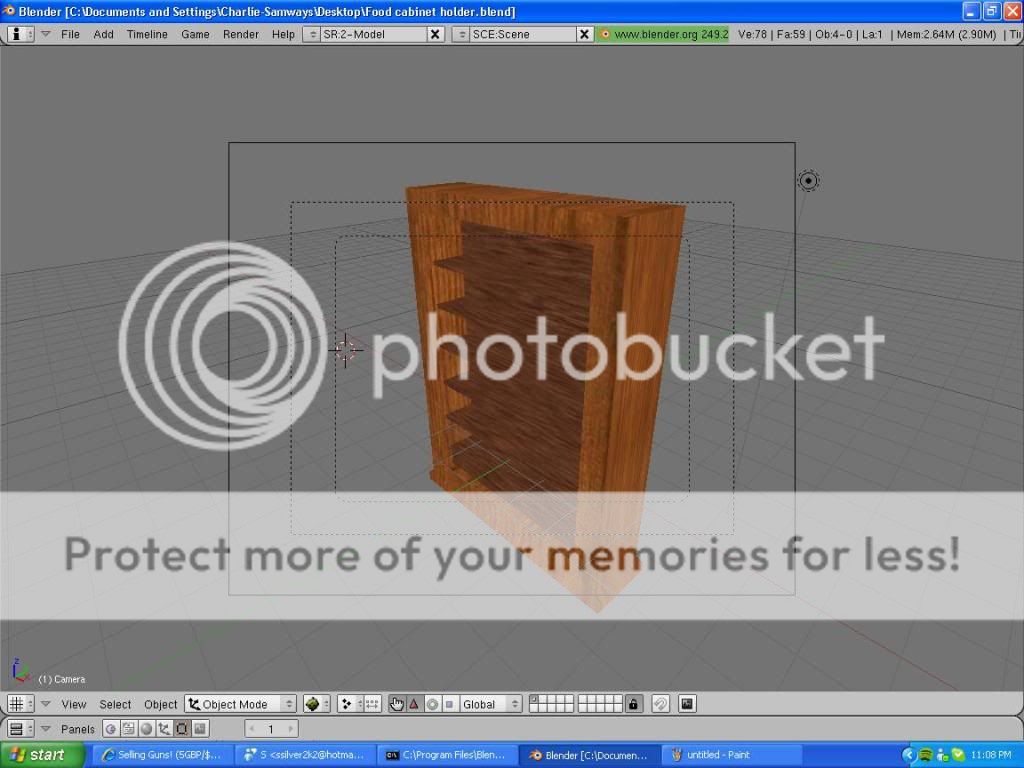Open the viewport draw type selector
The height and width of the screenshot is (768, 1024).
(x=316, y=704)
